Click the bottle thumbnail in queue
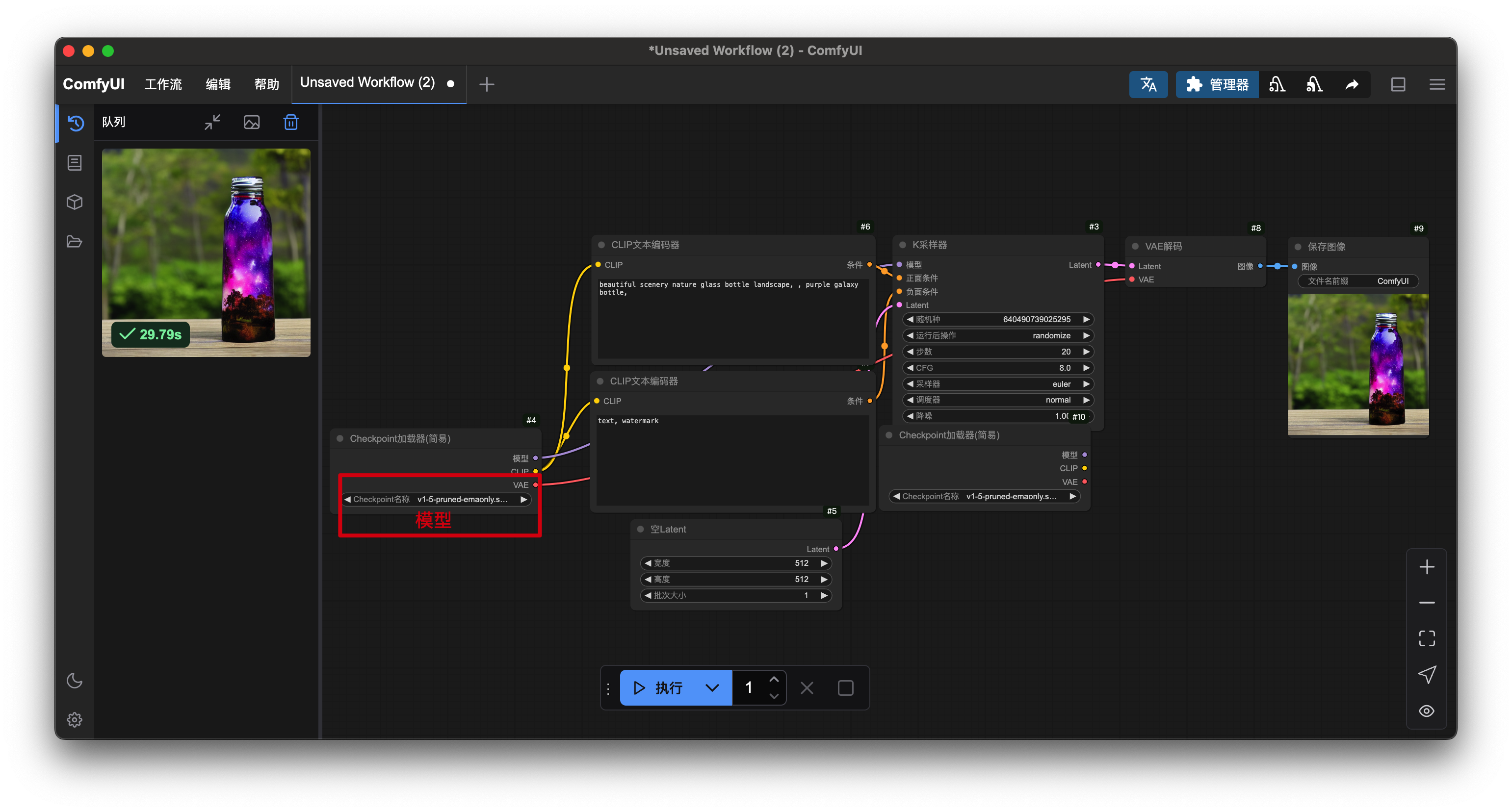Image resolution: width=1512 pixels, height=812 pixels. coord(206,253)
